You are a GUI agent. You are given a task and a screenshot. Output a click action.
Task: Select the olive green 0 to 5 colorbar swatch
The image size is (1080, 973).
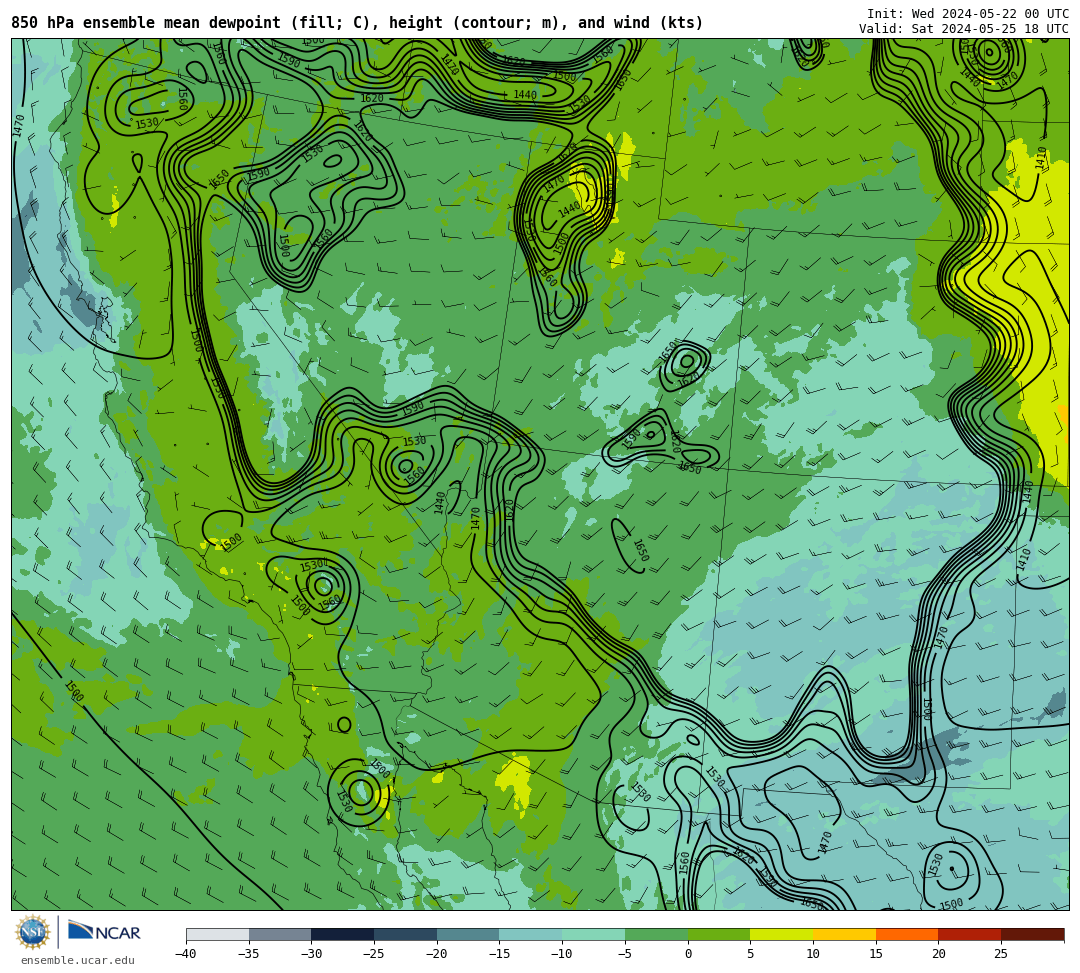pyautogui.click(x=719, y=934)
